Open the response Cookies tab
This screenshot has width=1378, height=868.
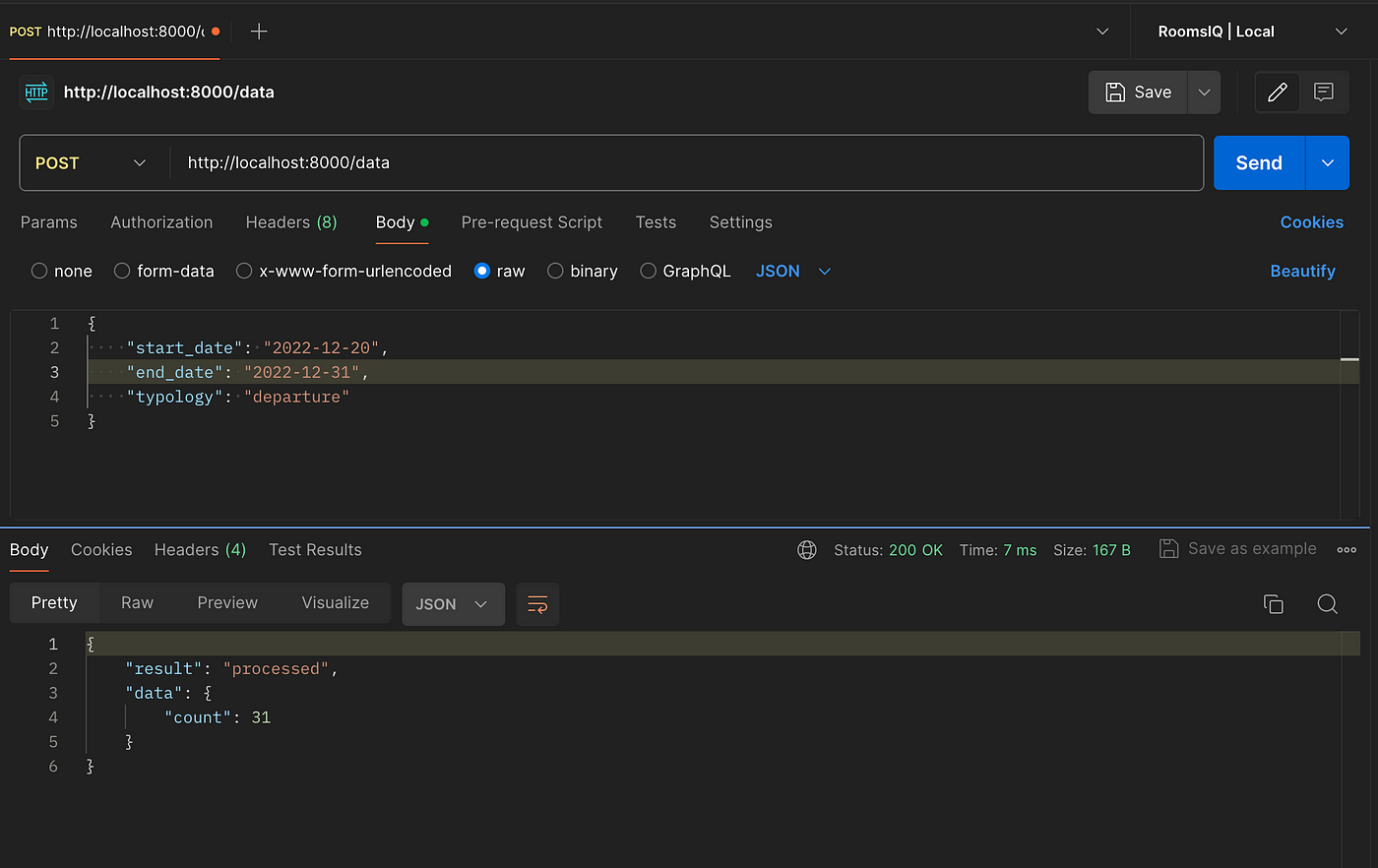(101, 550)
